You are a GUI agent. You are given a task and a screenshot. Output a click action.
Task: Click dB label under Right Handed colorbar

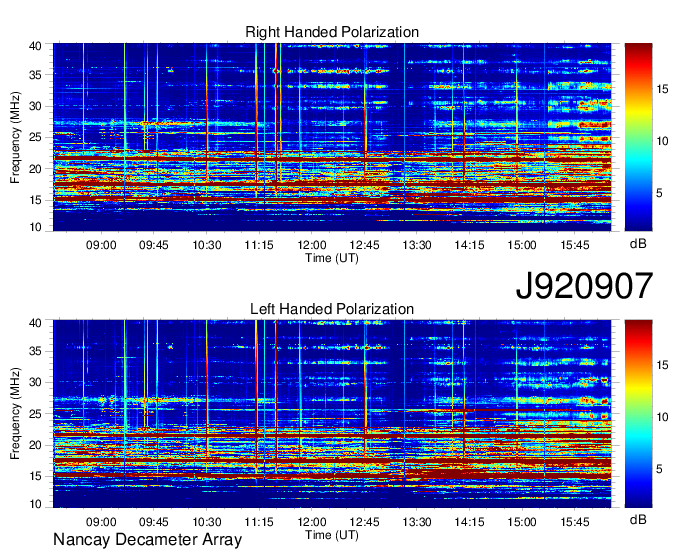(638, 244)
